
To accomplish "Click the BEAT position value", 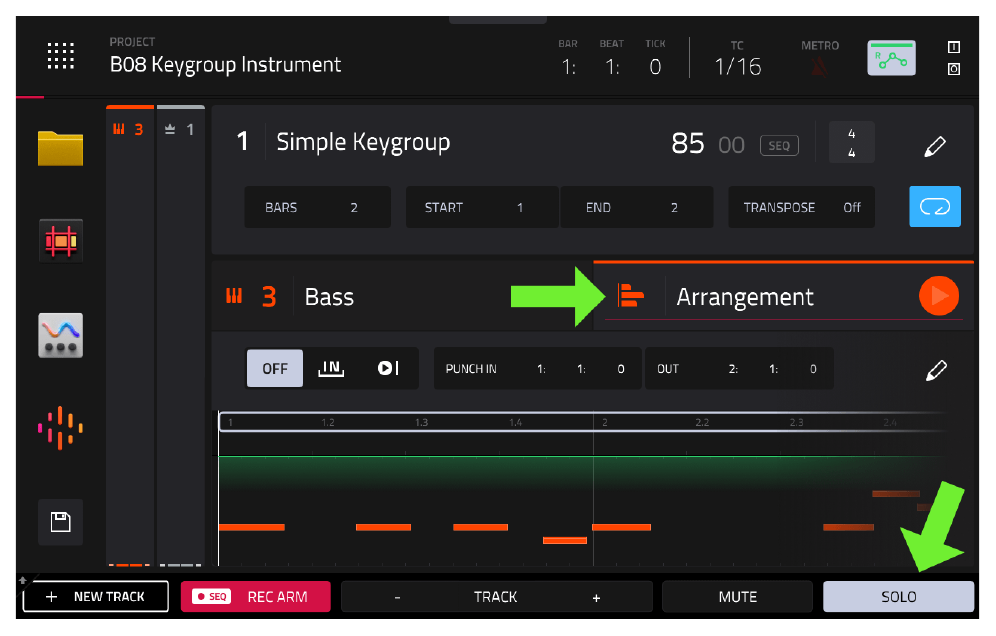I will (612, 66).
